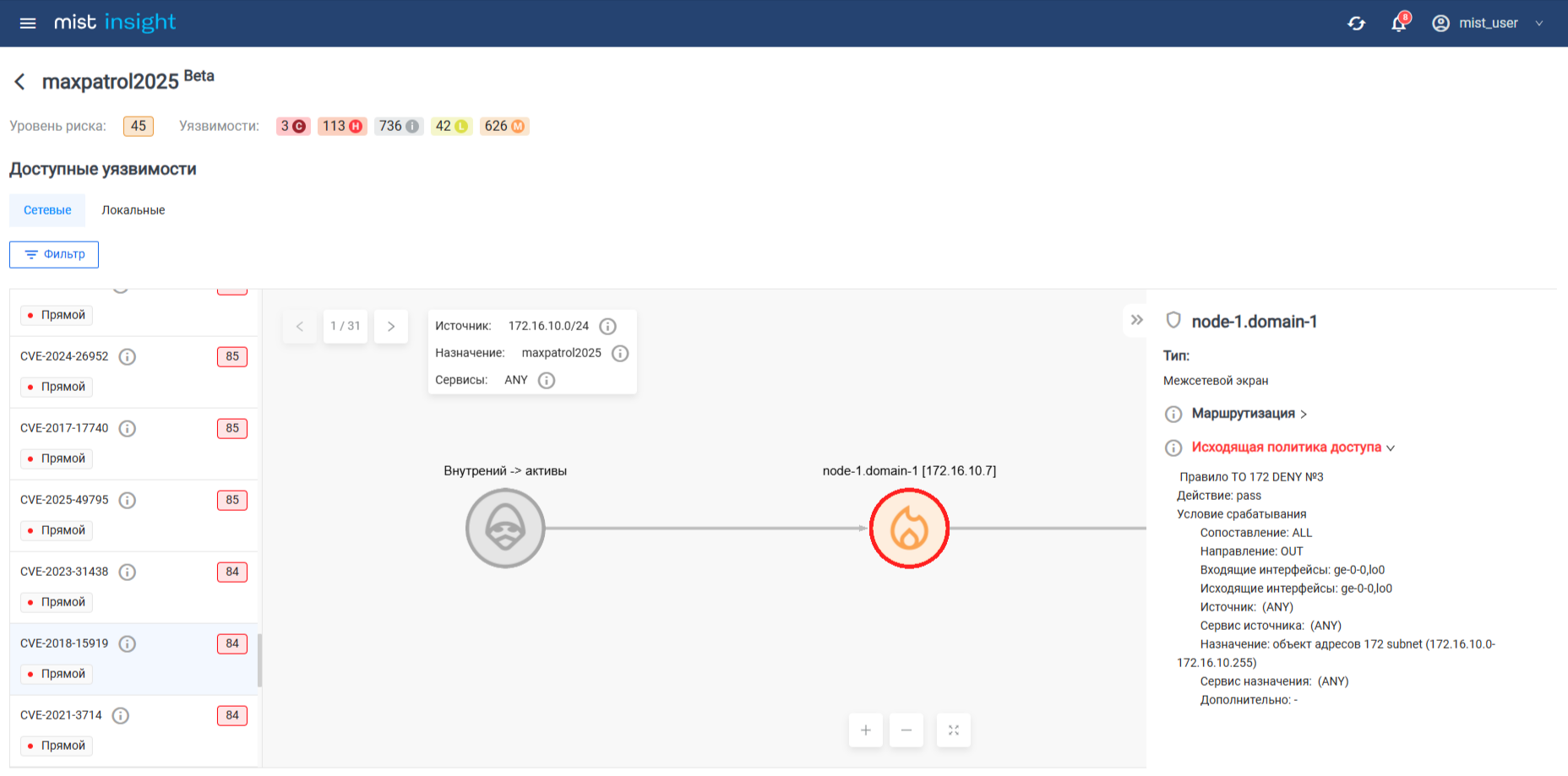Click Прямой tag under CVE-2017-17740
1568x776 pixels.
click(57, 459)
